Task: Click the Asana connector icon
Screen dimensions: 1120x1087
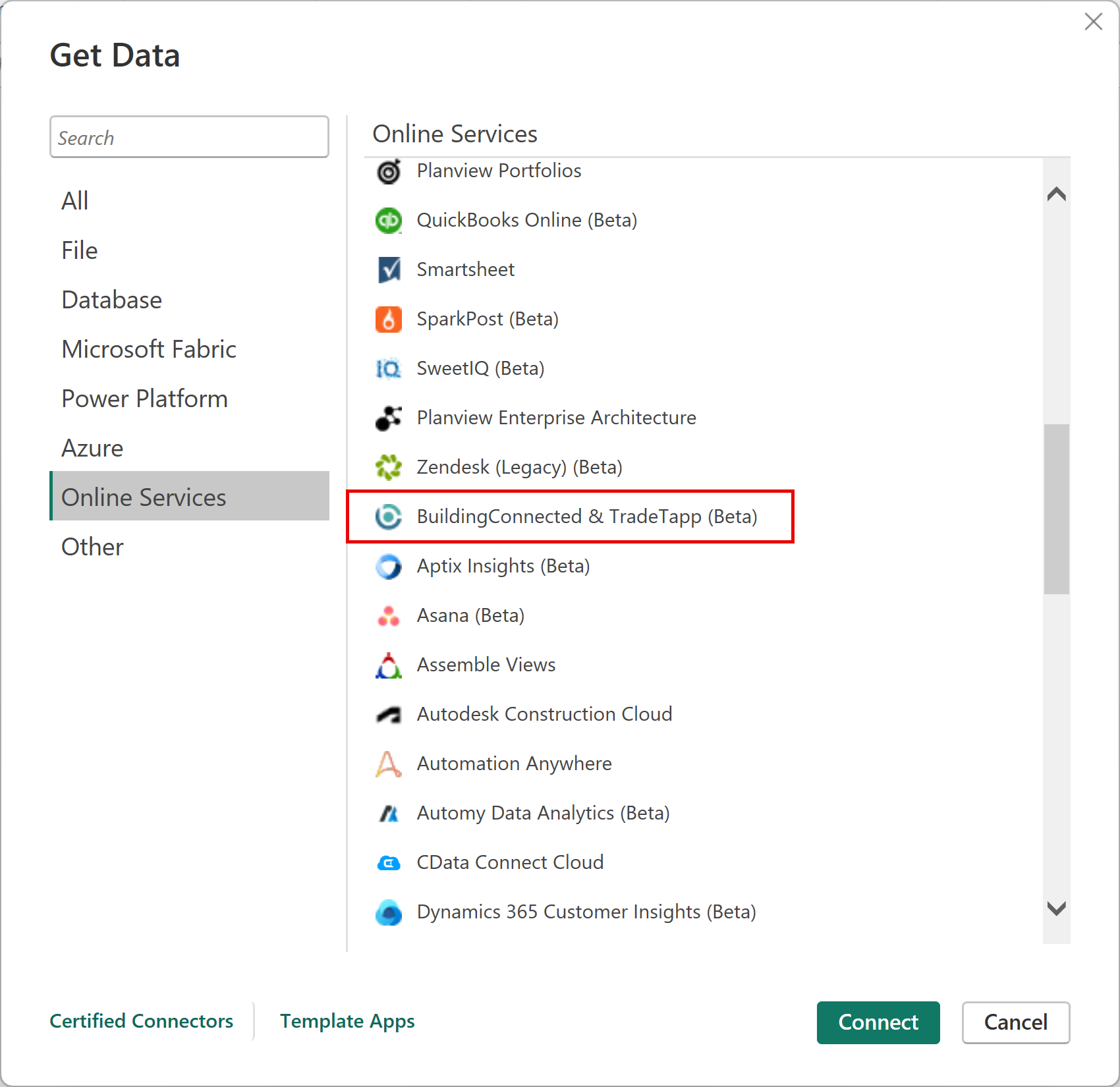Action: point(389,615)
